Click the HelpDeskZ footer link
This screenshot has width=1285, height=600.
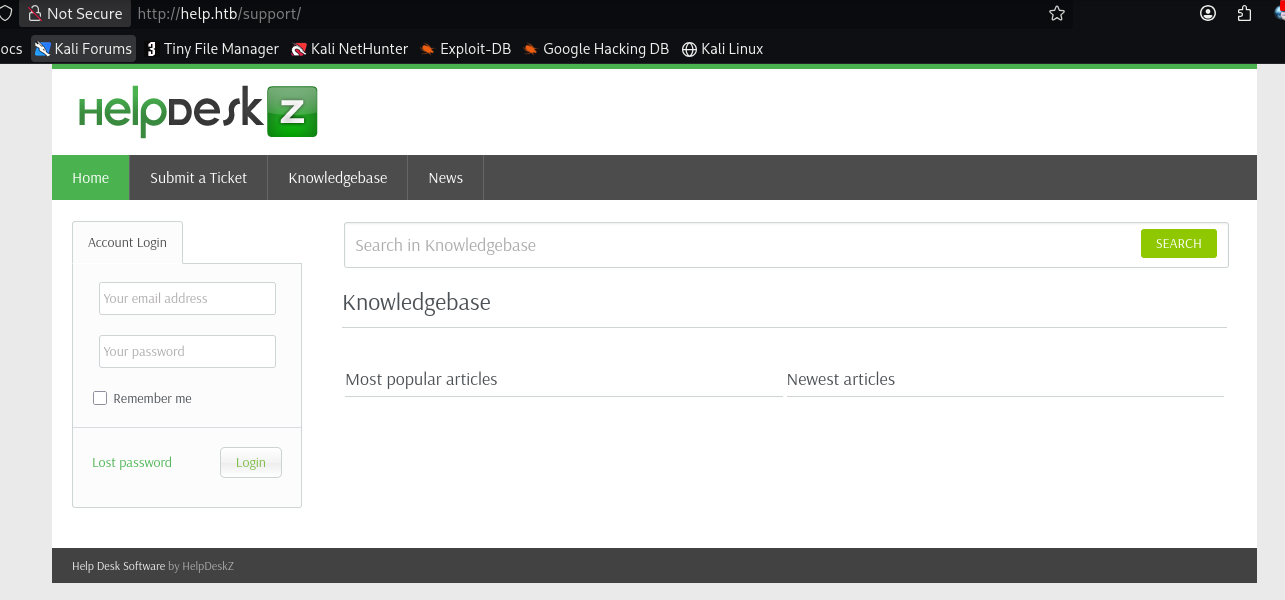[208, 566]
